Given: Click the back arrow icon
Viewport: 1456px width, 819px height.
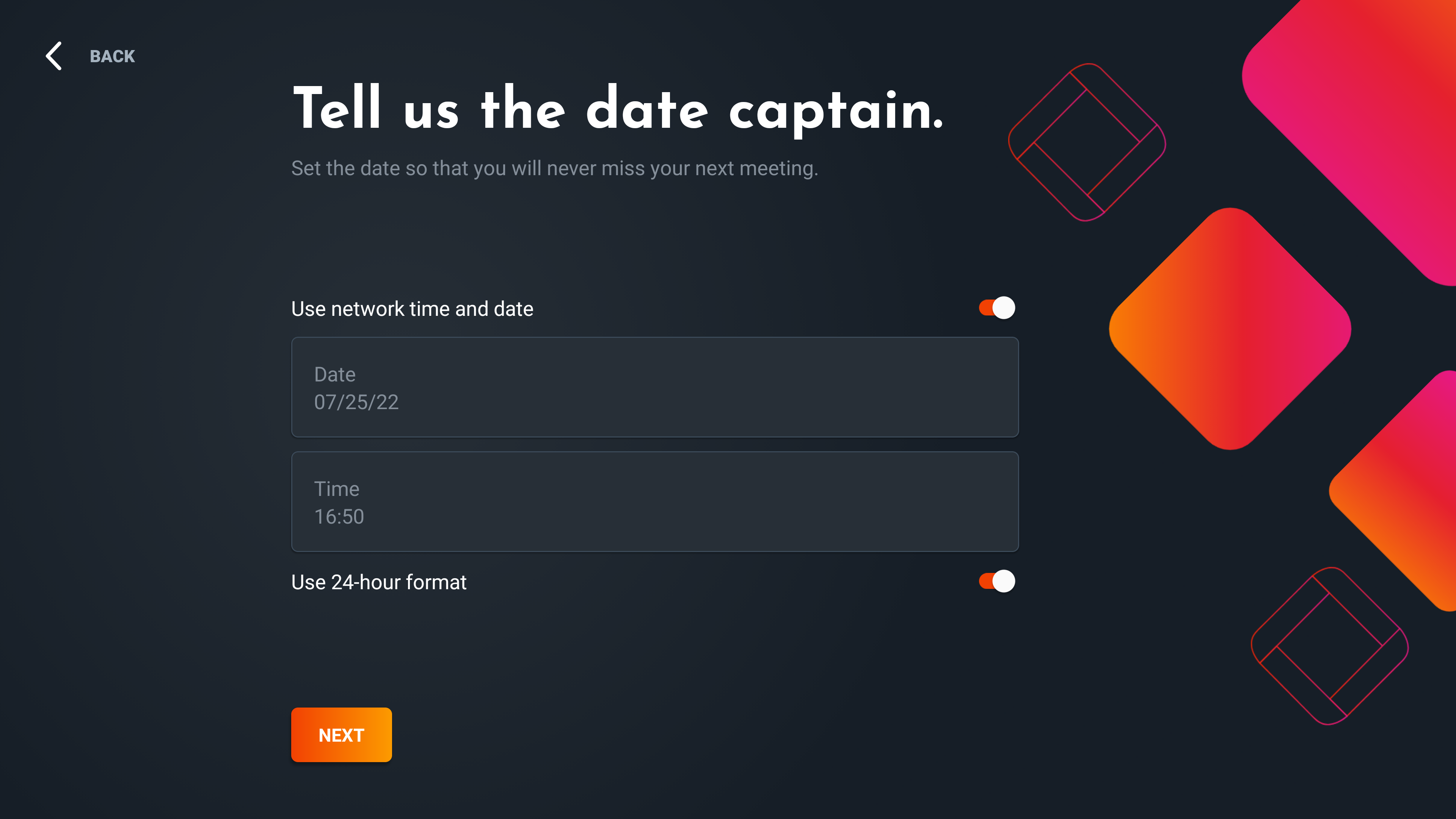Looking at the screenshot, I should tap(54, 56).
